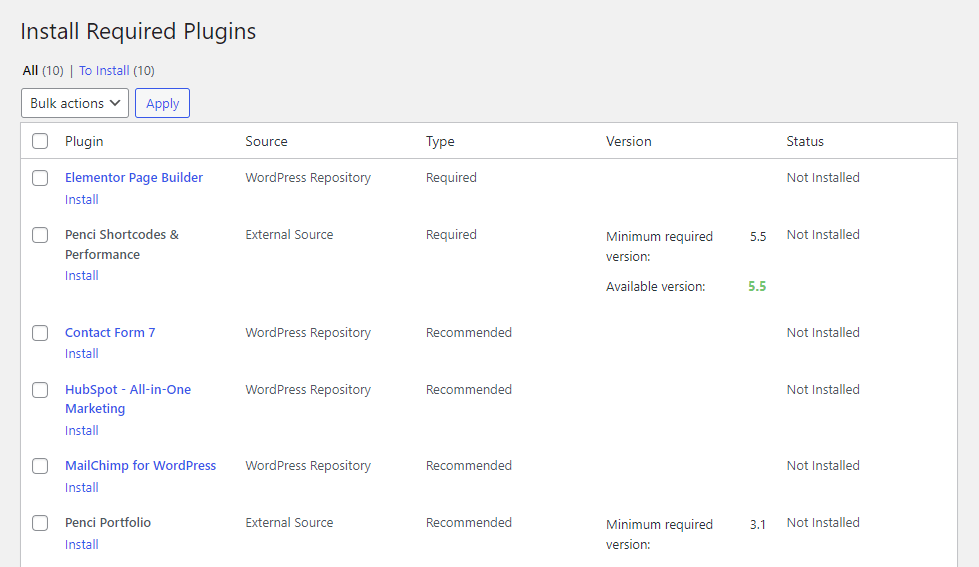Click Not Installed status for HubSpot

(823, 389)
